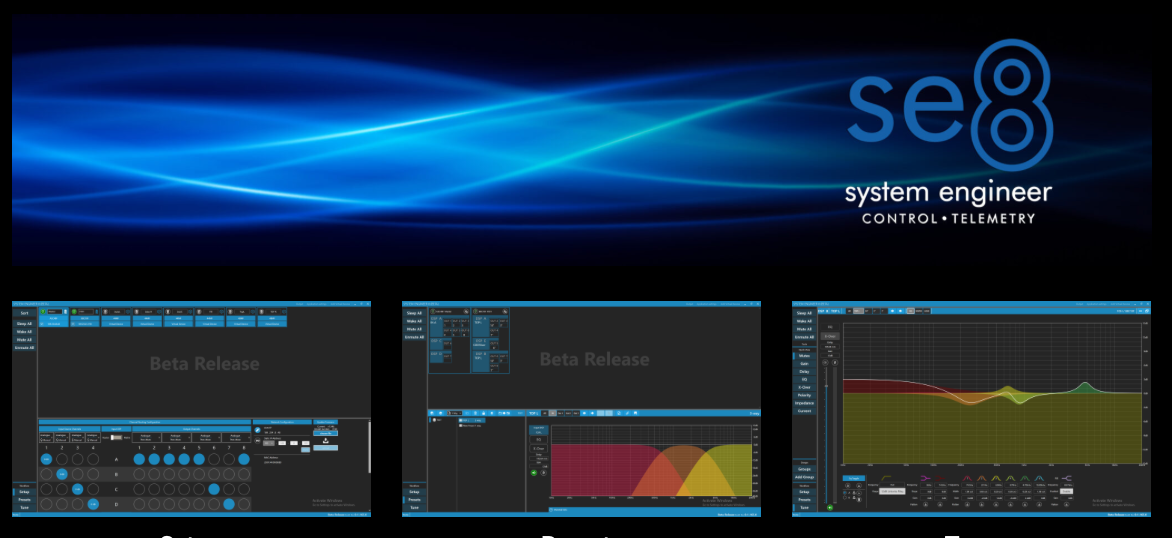This screenshot has height=538, width=1172.
Task: Open input 4 source dropdown in Setup screenshot
Action: click(93, 438)
